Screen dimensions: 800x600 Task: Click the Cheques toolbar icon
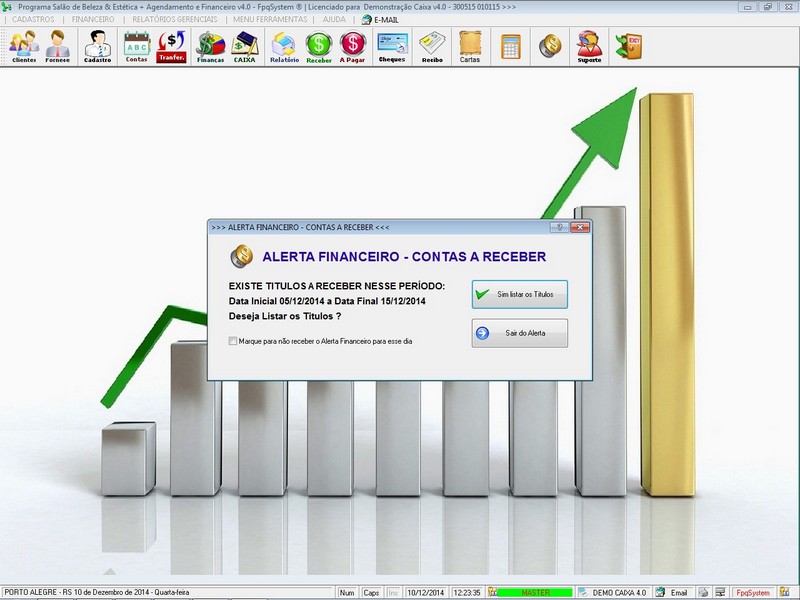pyautogui.click(x=392, y=46)
